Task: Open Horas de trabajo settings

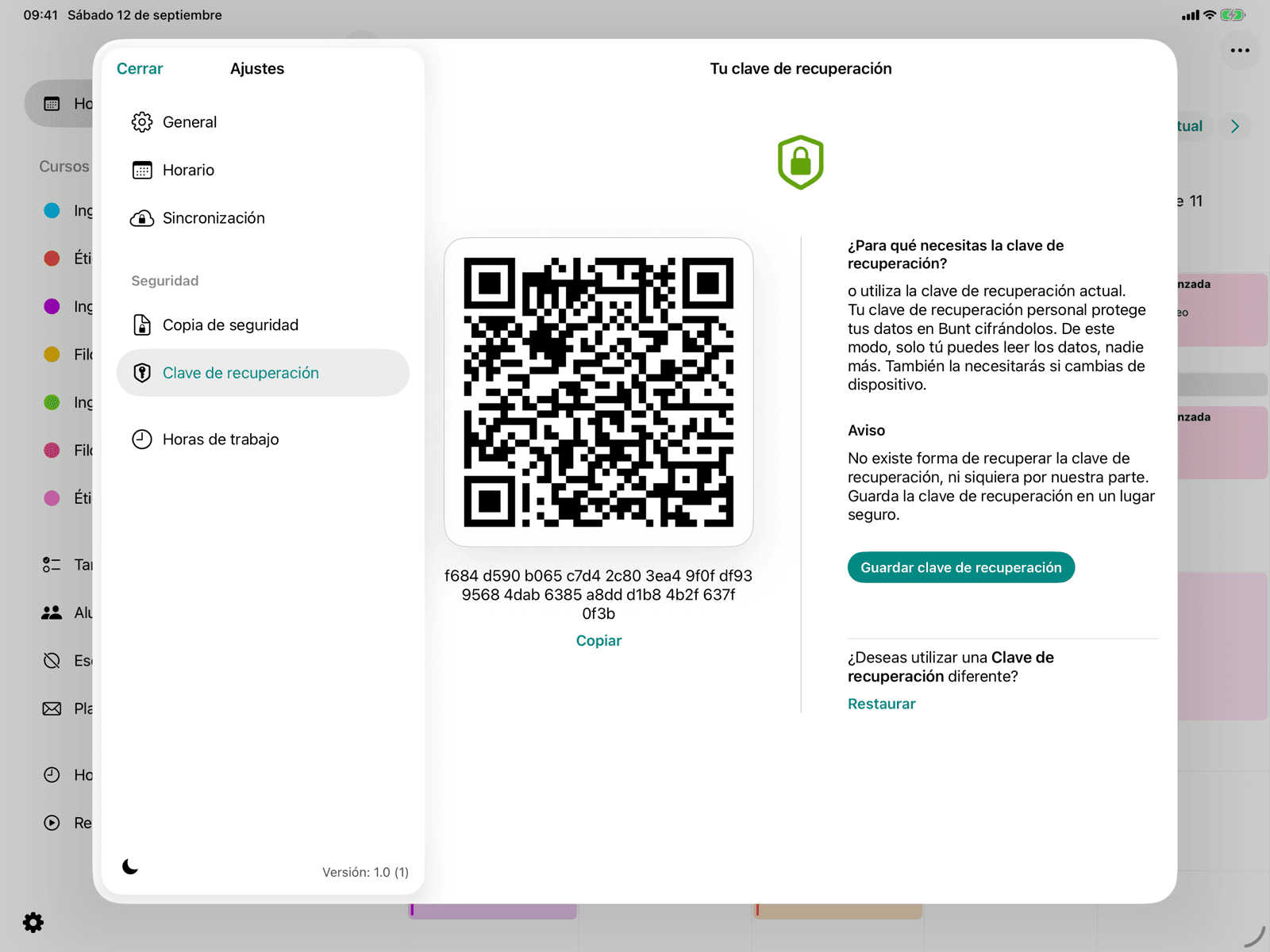Action: coord(263,440)
